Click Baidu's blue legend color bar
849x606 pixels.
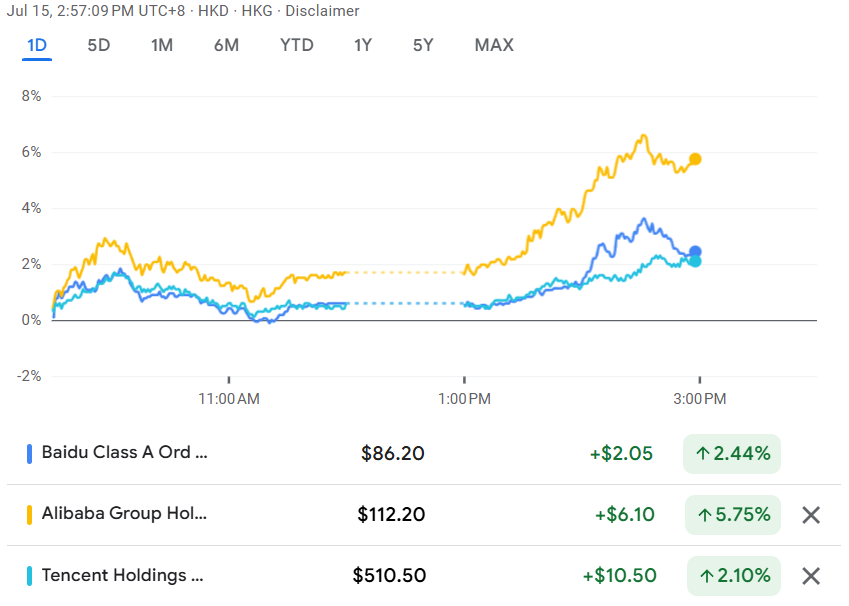(x=30, y=453)
